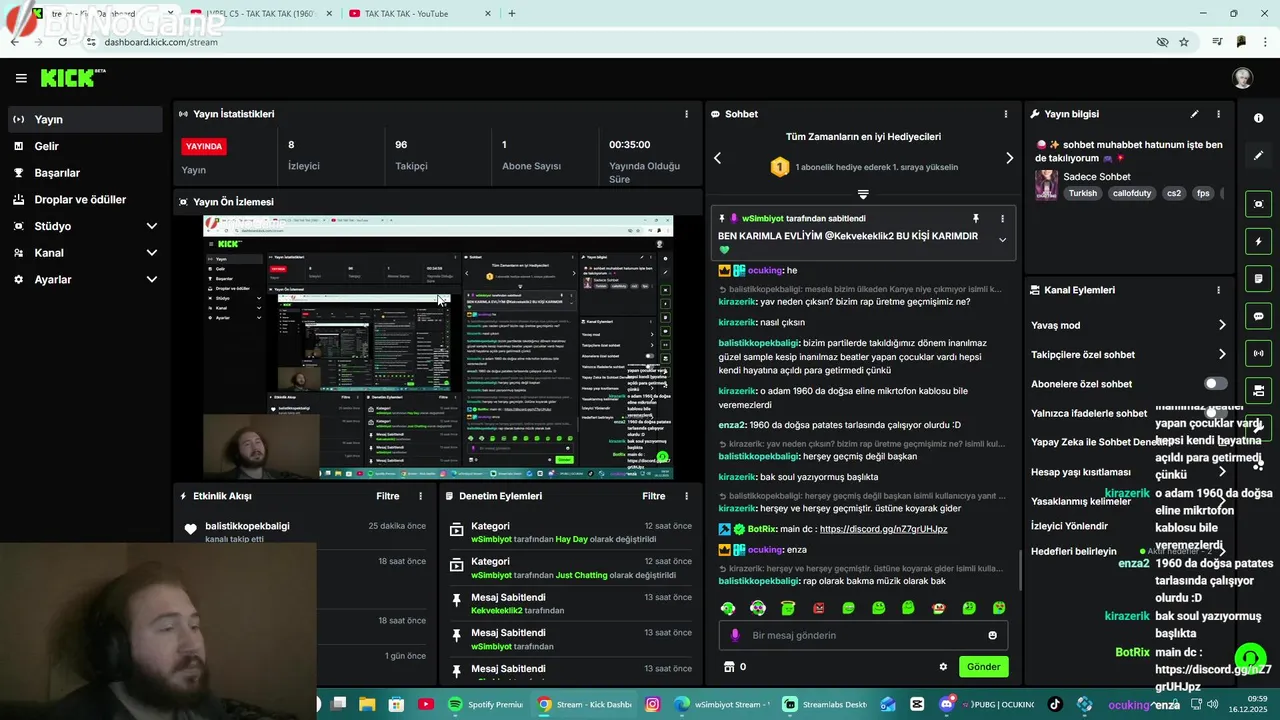Viewport: 1280px width, 720px height.
Task: Click username balistikkopekbaligi in Etkinlik Akışı
Action: pos(247,526)
